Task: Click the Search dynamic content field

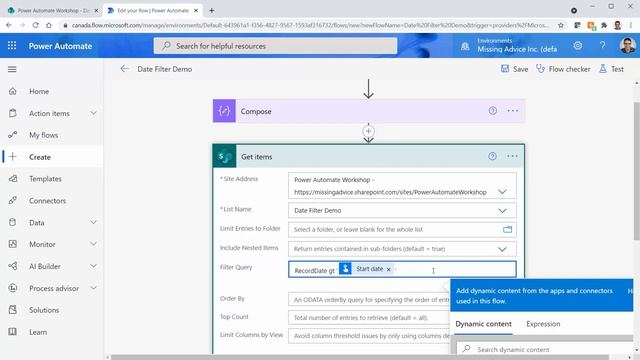Action: 545,349
